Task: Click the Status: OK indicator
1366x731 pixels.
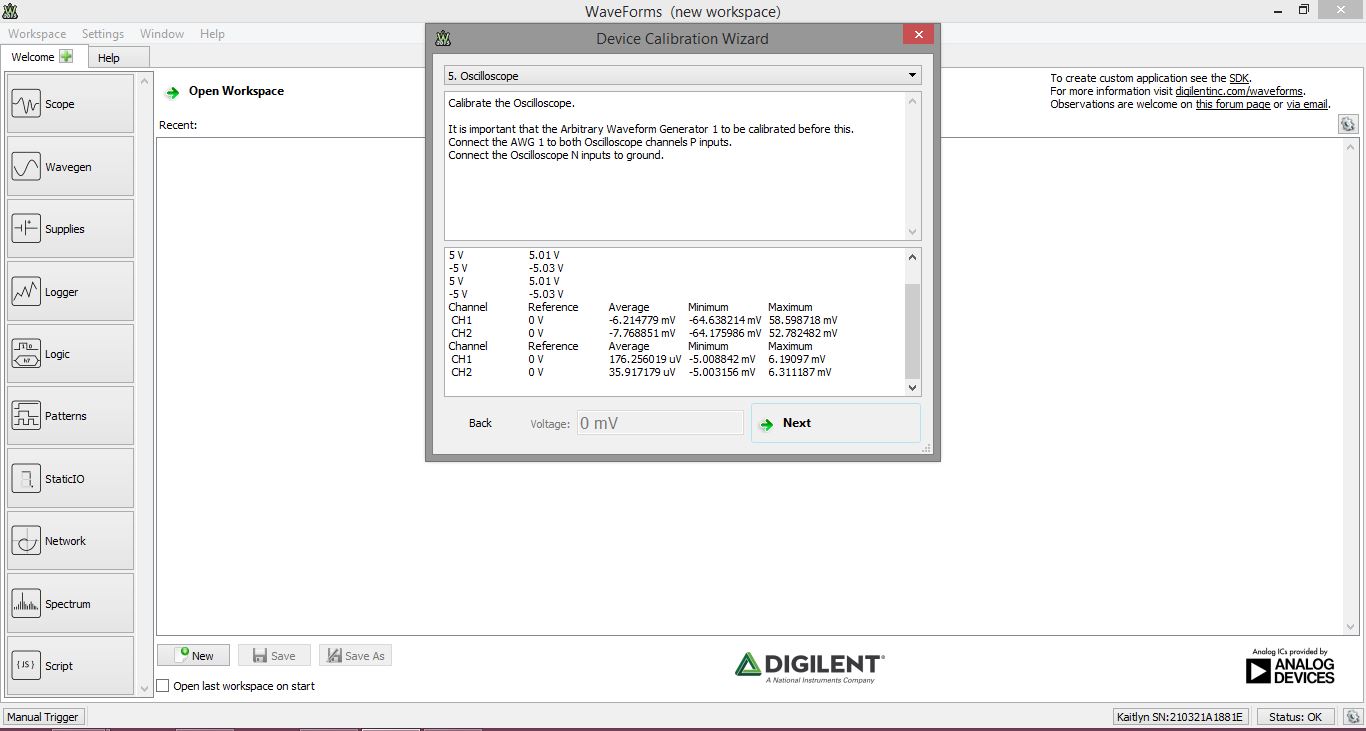Action: point(1295,717)
